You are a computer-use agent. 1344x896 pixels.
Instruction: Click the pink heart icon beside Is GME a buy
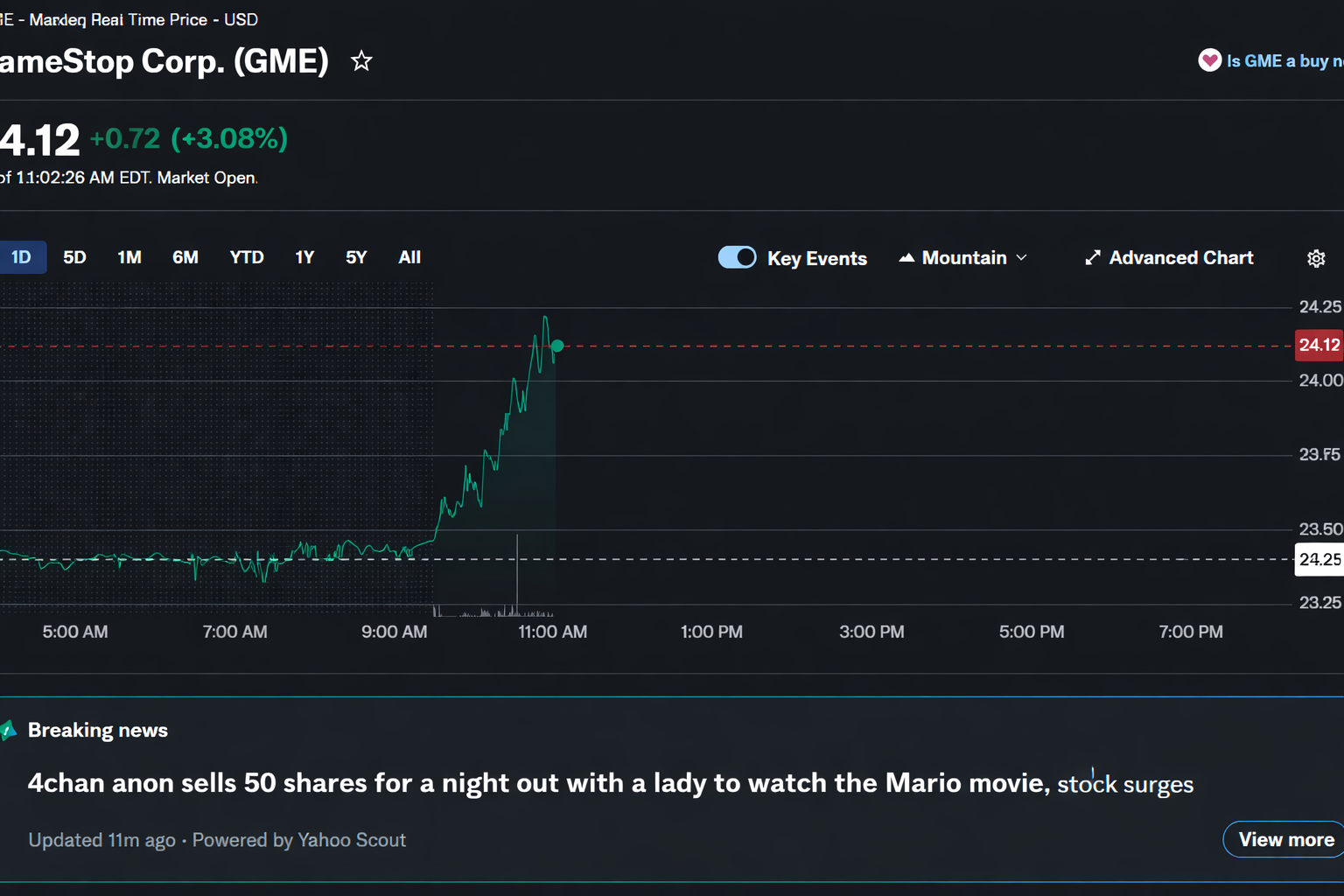(1209, 60)
